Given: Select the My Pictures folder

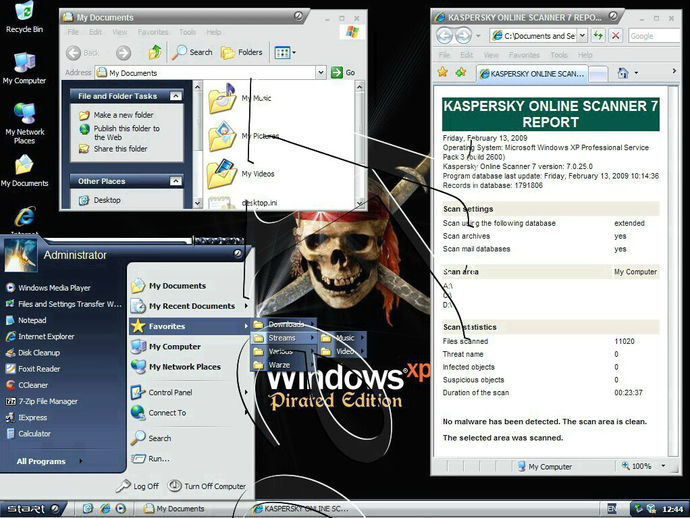Looking at the screenshot, I should (243, 136).
